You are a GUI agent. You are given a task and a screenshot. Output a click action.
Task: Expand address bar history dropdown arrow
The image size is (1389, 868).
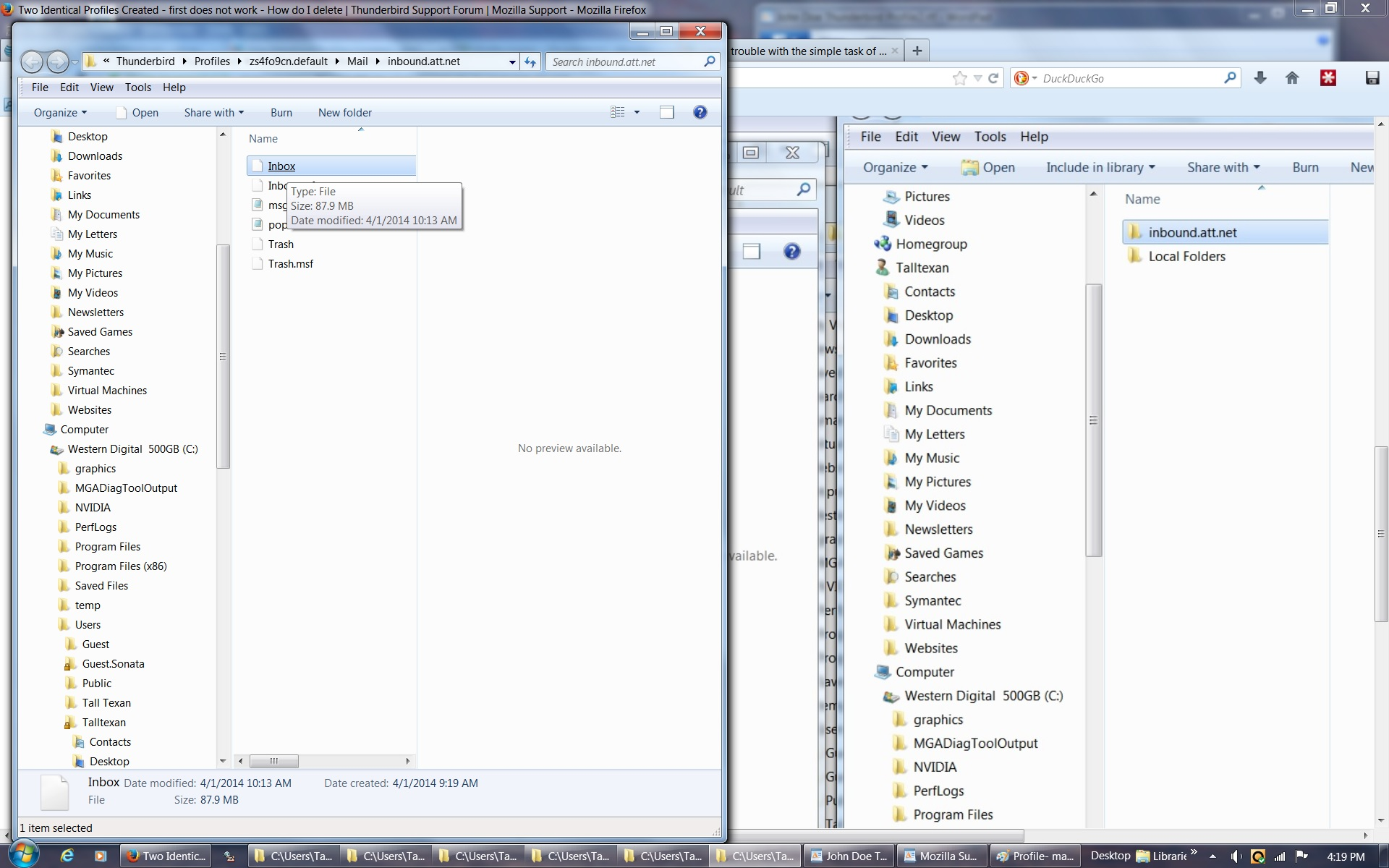tap(512, 62)
